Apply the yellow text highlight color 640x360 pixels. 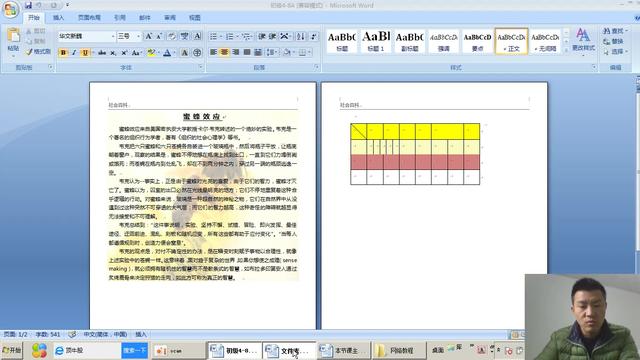[150, 53]
